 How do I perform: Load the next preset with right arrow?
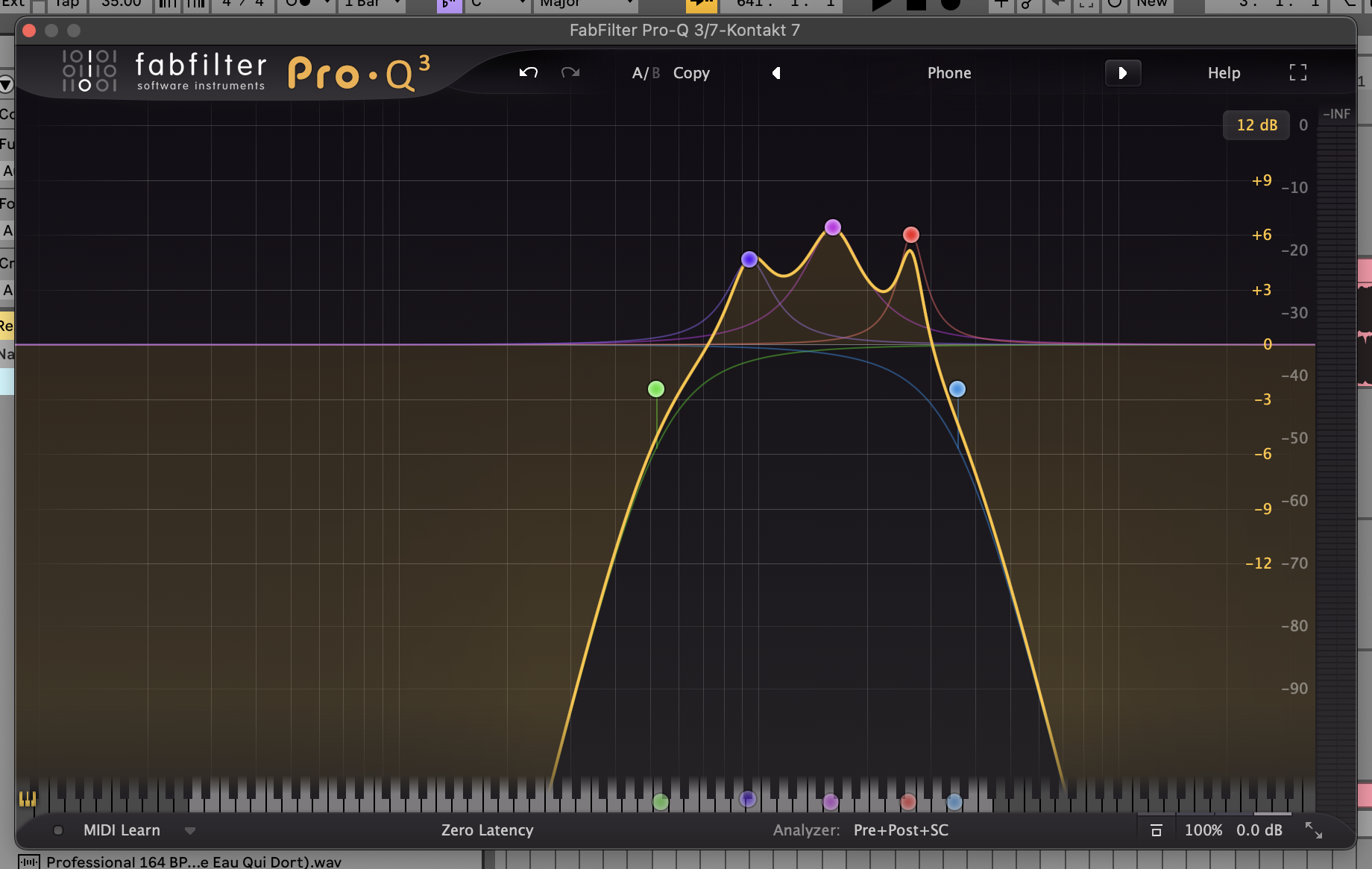(1123, 73)
